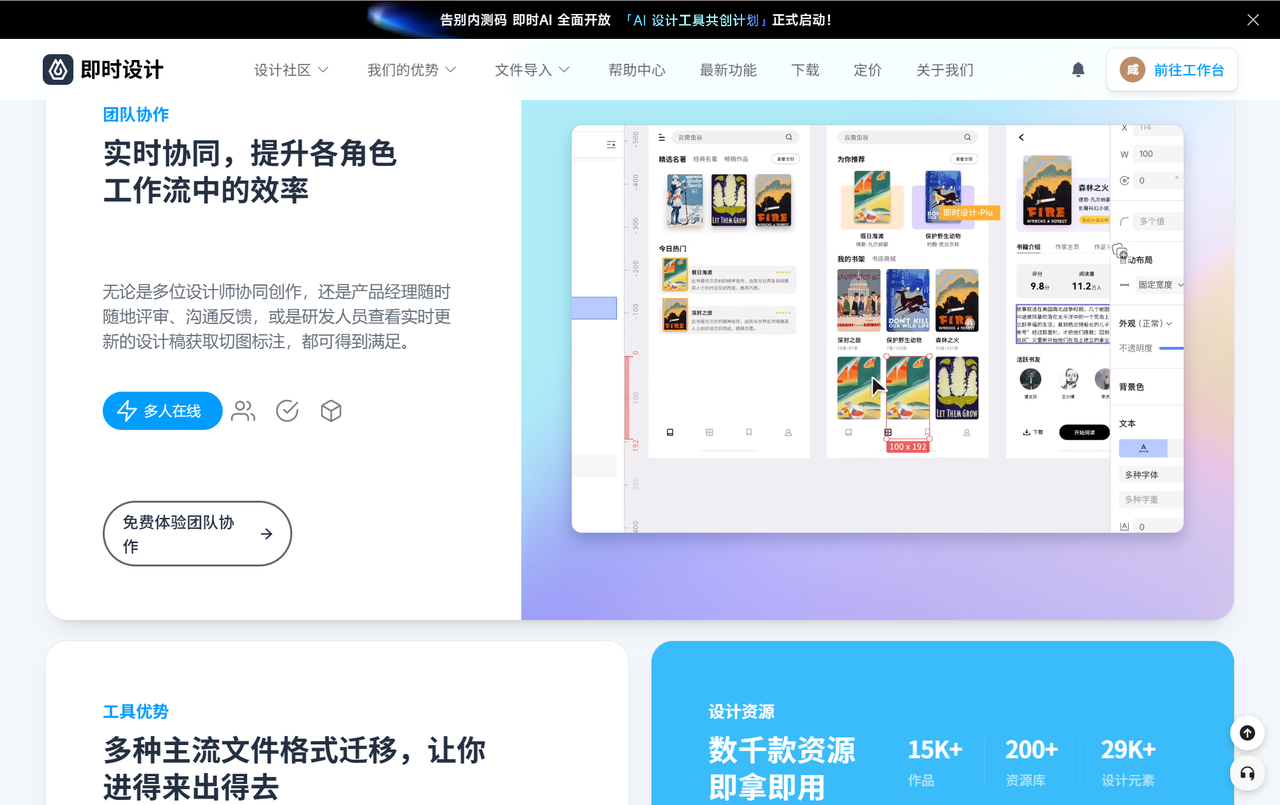Select the 多人在线 blue pill button
The image size is (1280, 805).
(162, 411)
